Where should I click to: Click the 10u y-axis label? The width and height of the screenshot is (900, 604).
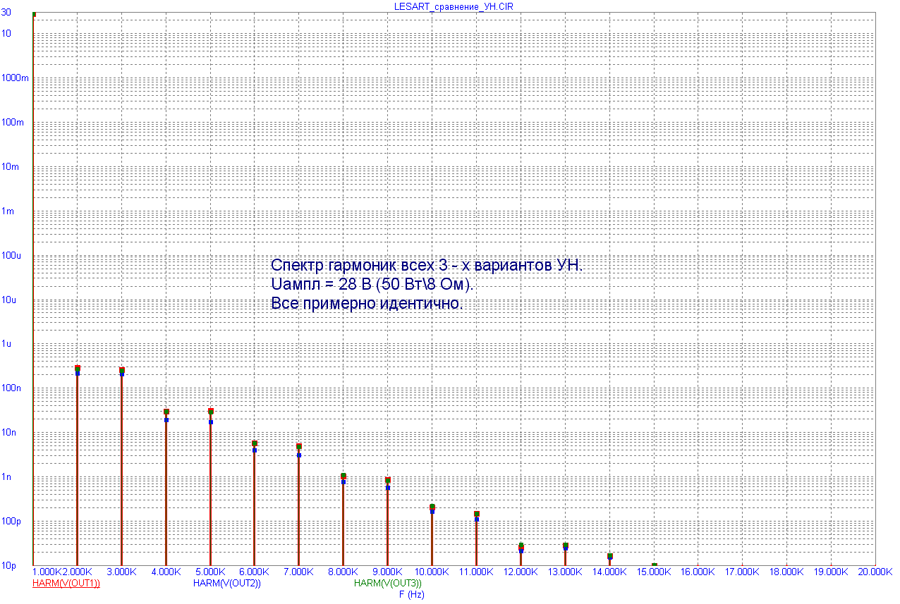(9, 300)
